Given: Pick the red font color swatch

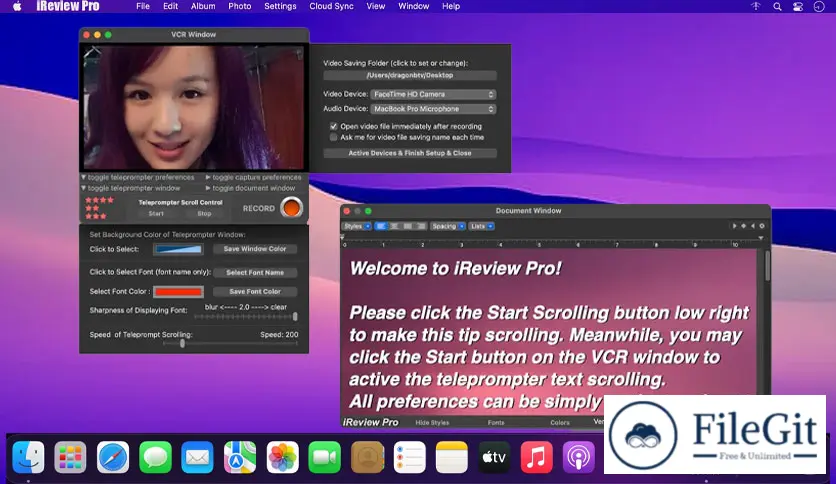Looking at the screenshot, I should tap(179, 292).
